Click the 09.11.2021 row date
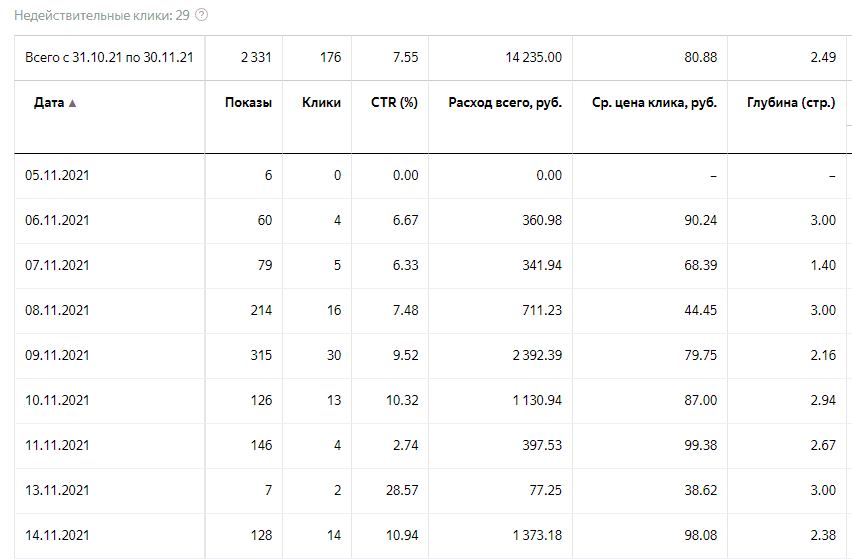The height and width of the screenshot is (559, 852). (x=57, y=356)
